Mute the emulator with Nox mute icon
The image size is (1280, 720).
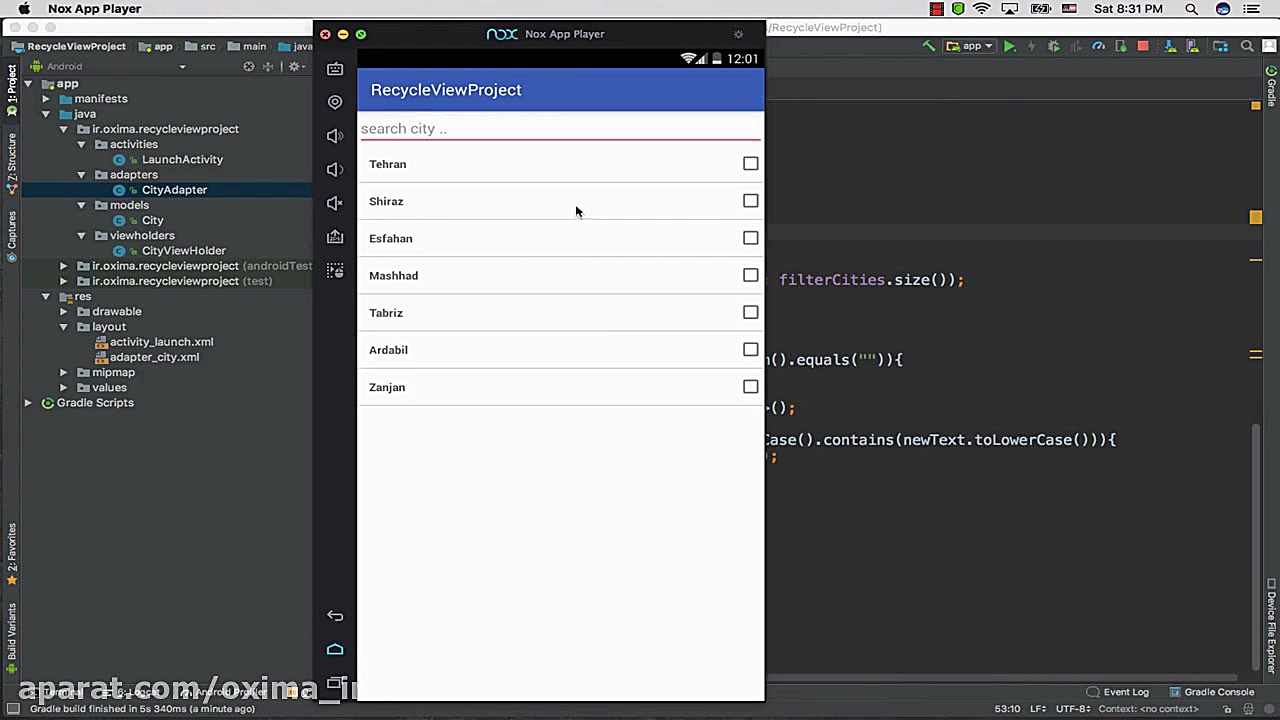[x=335, y=203]
